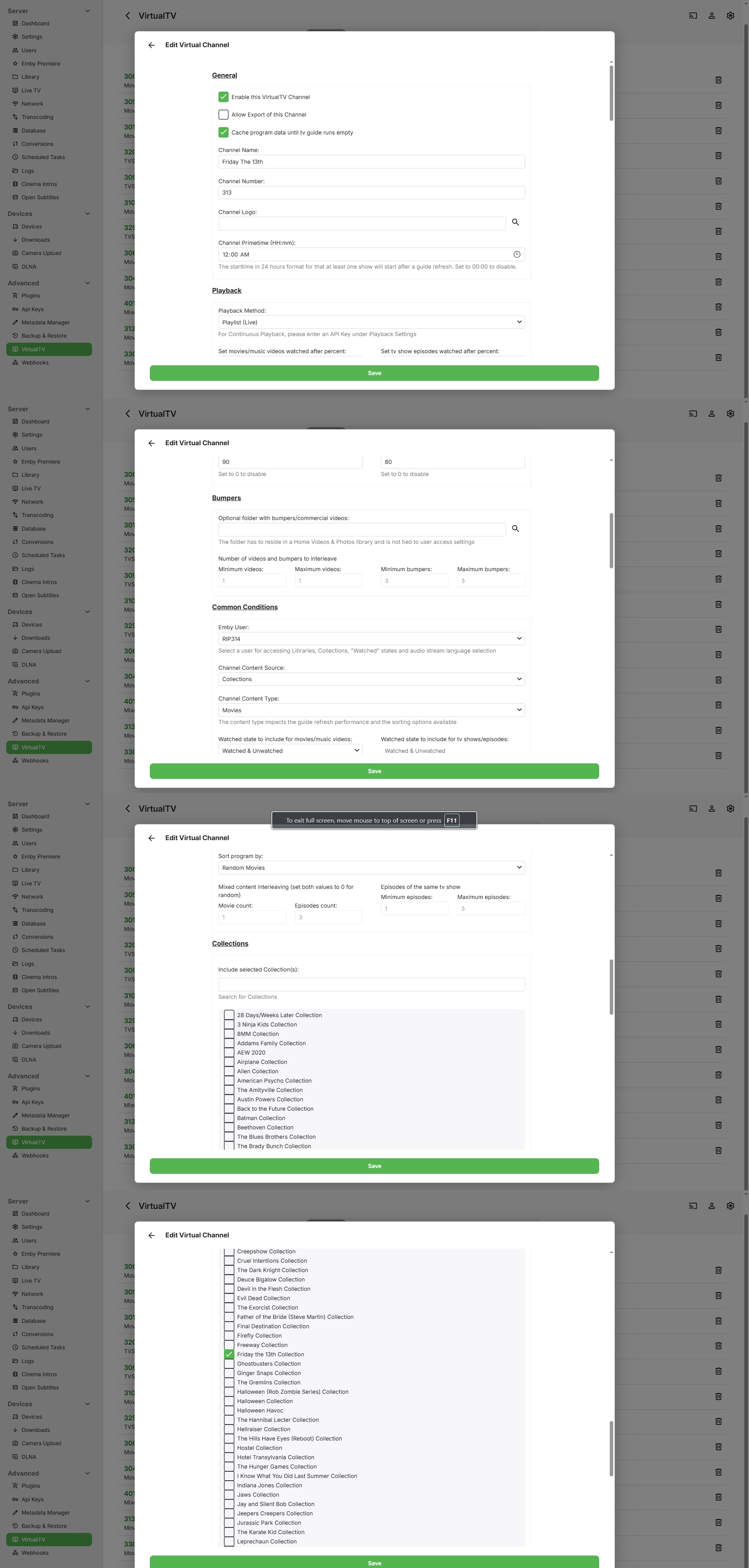Screen dimensions: 749x1568
Task: Click the back arrow beside Edit Virtual Channel
Action: pos(152,45)
